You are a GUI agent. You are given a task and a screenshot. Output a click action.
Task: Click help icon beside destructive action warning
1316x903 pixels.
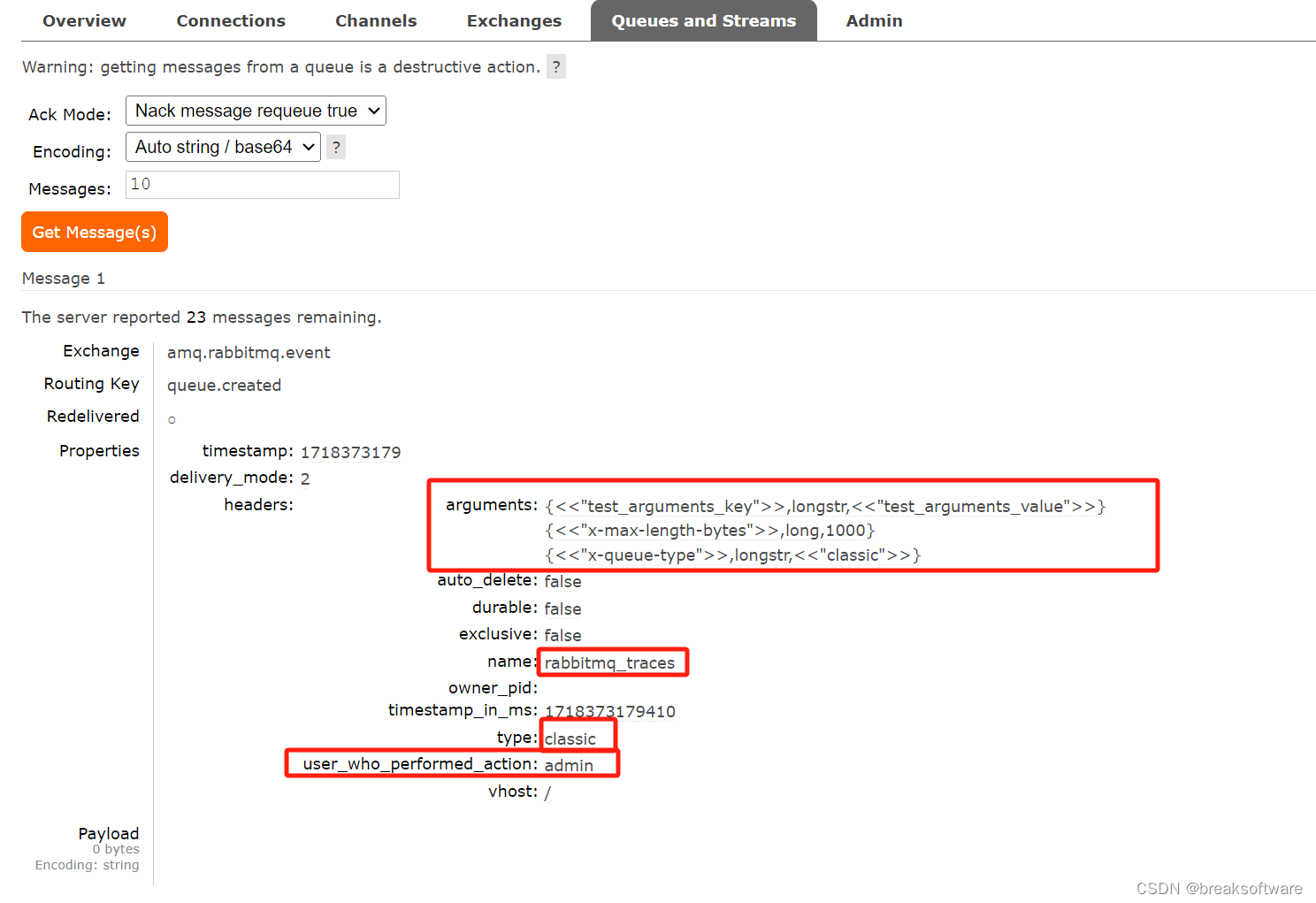(x=556, y=66)
